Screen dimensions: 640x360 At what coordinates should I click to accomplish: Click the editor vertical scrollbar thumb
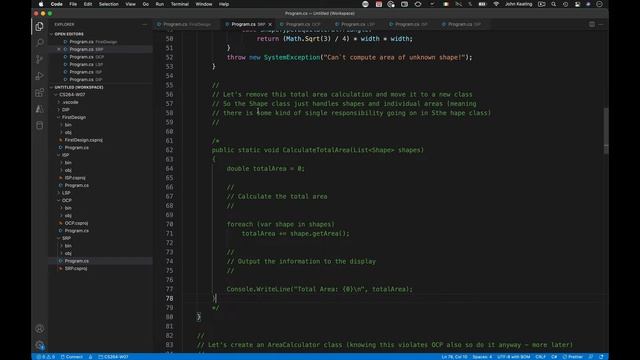pos(606,131)
